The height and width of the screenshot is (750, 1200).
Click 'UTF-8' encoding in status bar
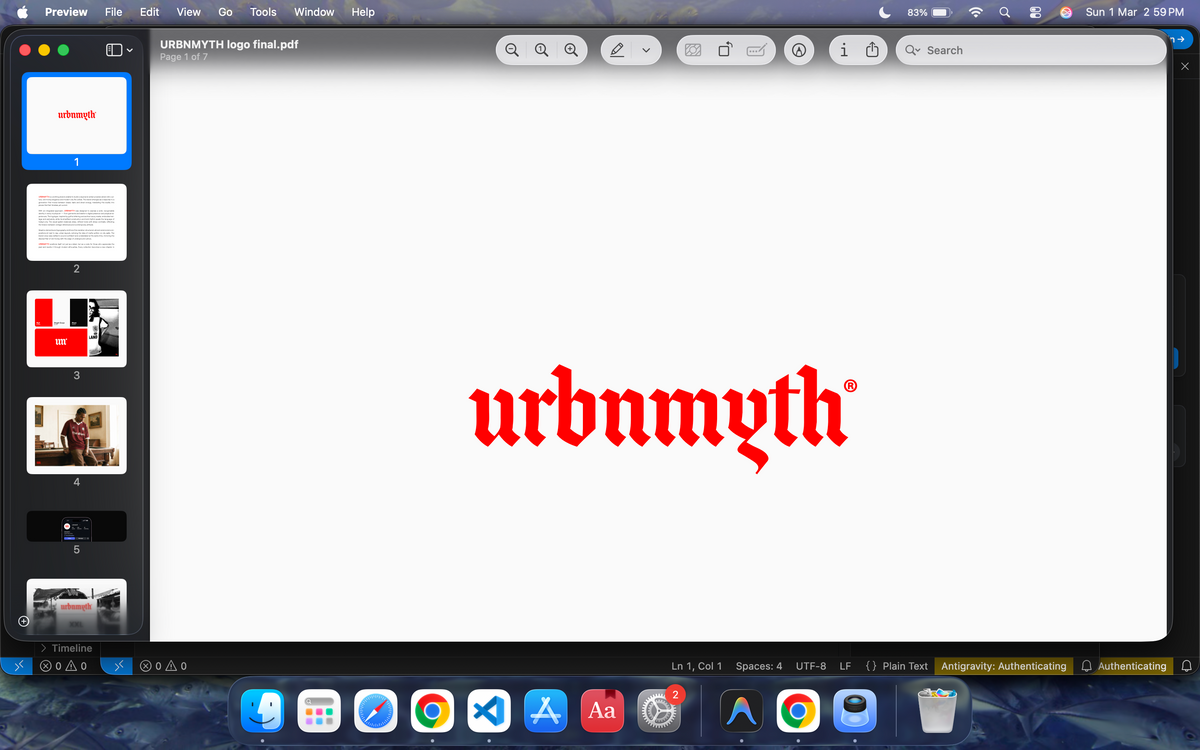coord(811,666)
